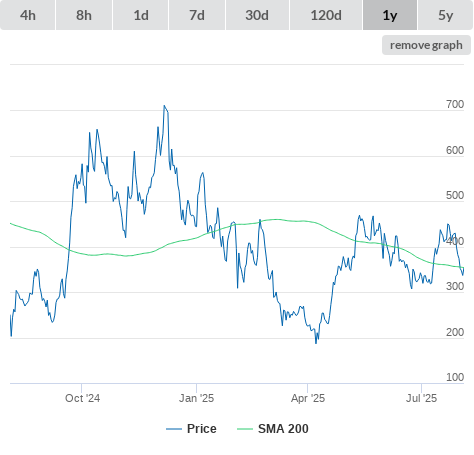Click the price peak near 700
This screenshot has height=455, width=474.
164,106
